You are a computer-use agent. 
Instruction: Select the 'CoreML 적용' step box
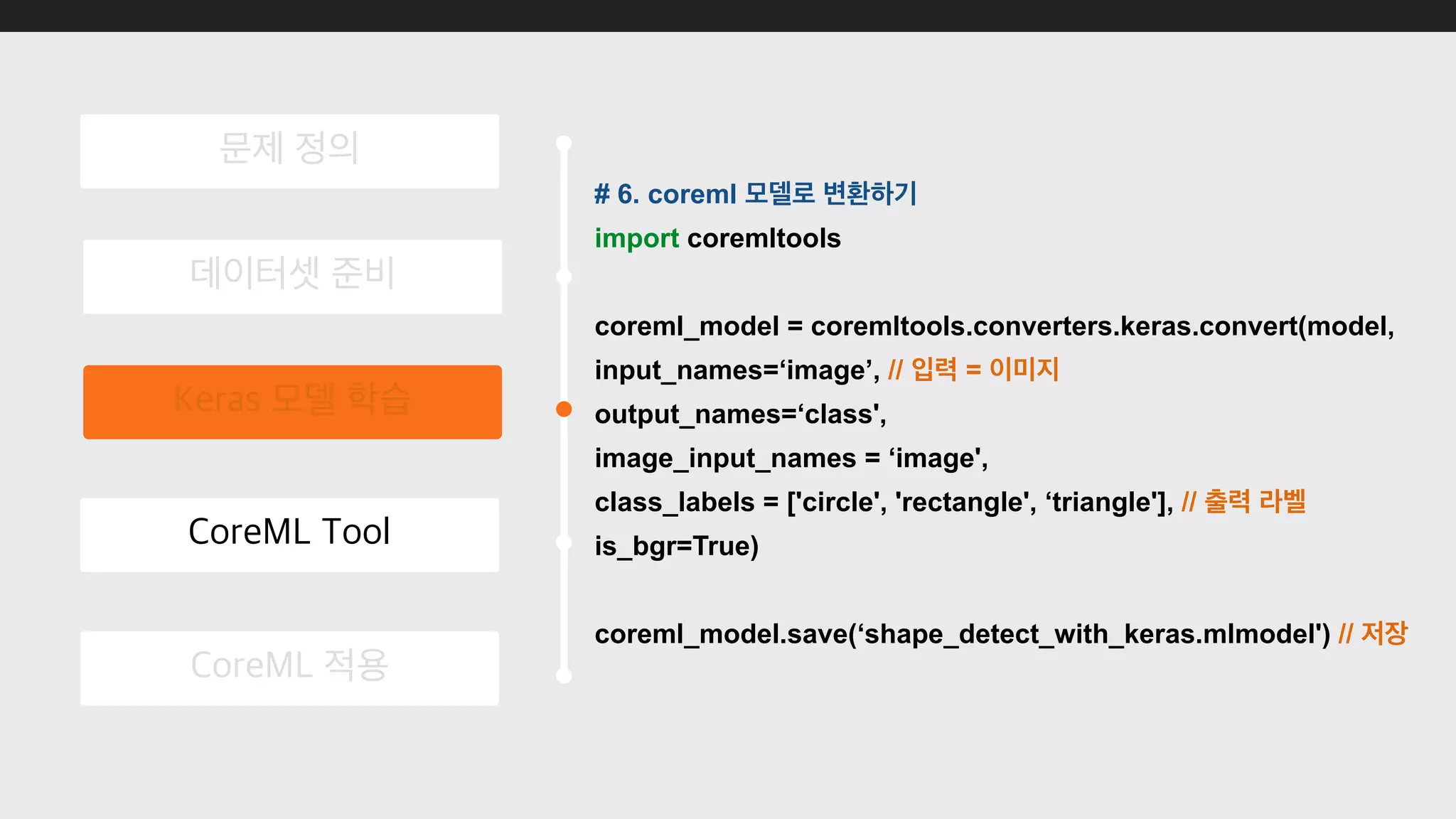[x=289, y=668]
